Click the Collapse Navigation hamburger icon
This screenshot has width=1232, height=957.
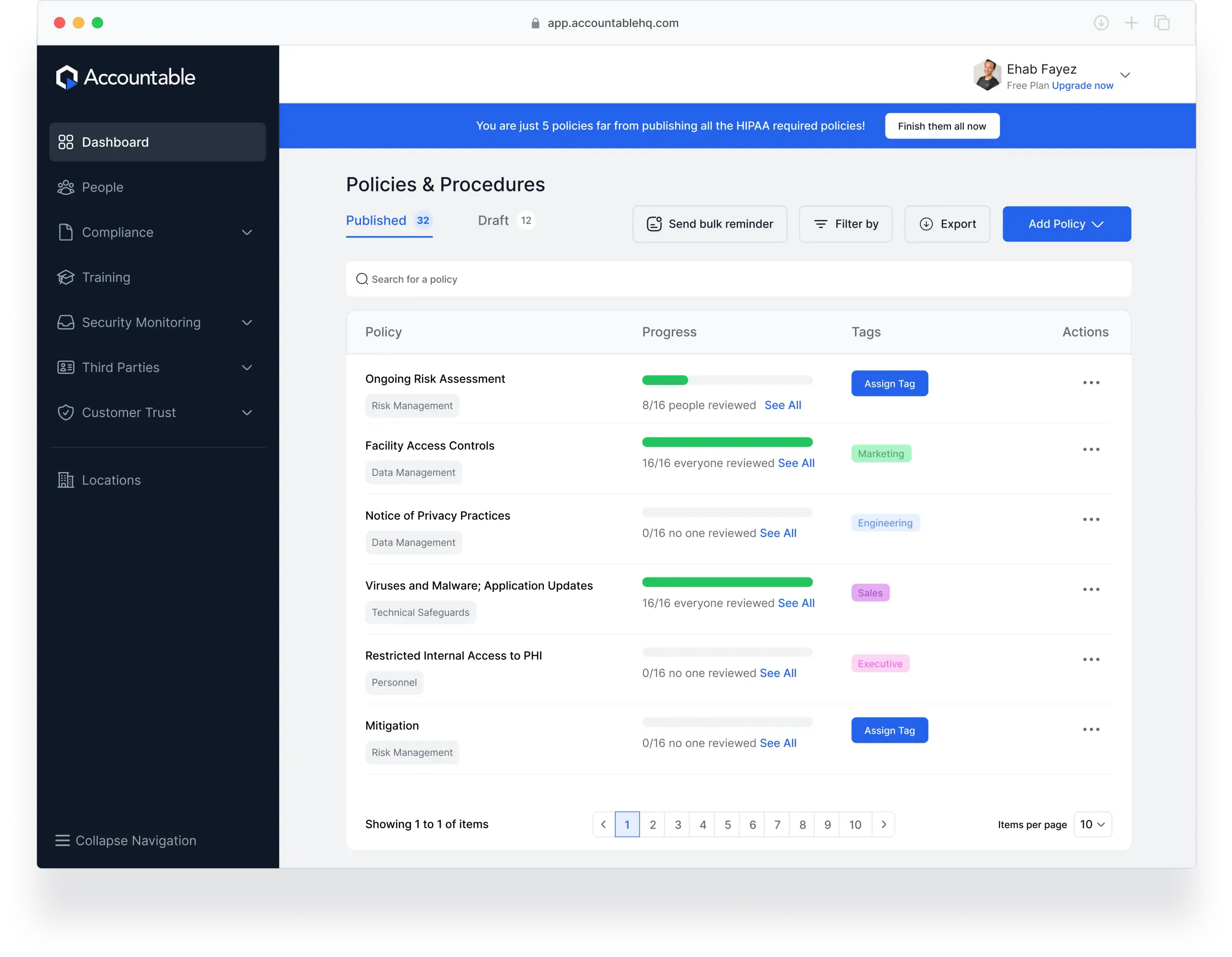(x=62, y=840)
